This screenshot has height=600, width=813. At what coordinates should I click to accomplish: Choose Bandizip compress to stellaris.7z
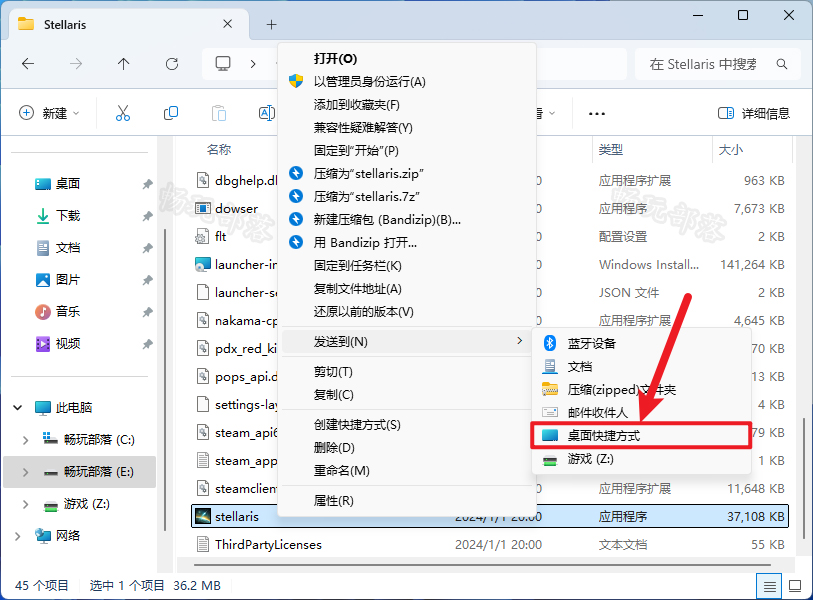(406, 197)
